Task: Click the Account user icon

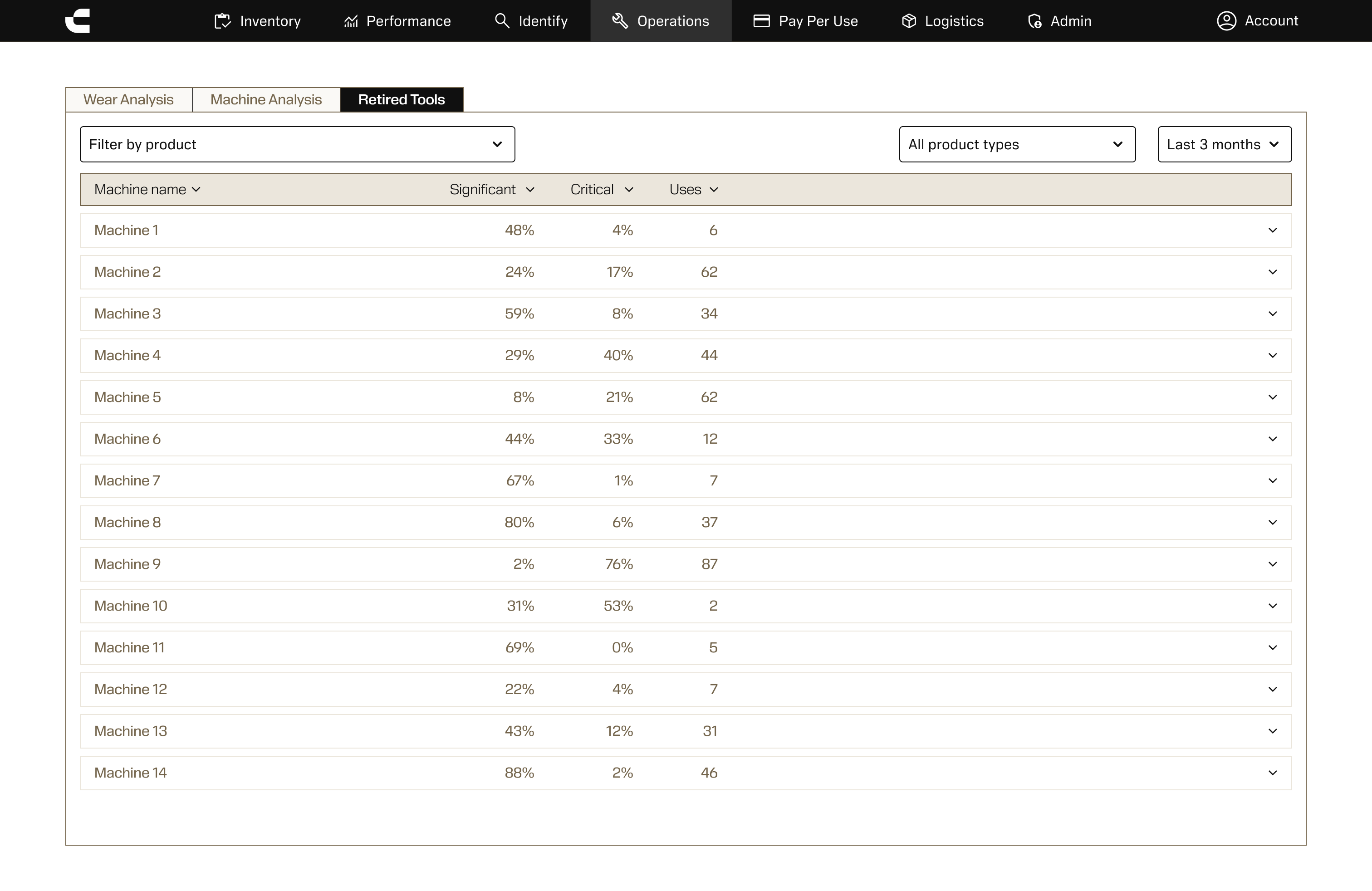Action: point(1226,21)
